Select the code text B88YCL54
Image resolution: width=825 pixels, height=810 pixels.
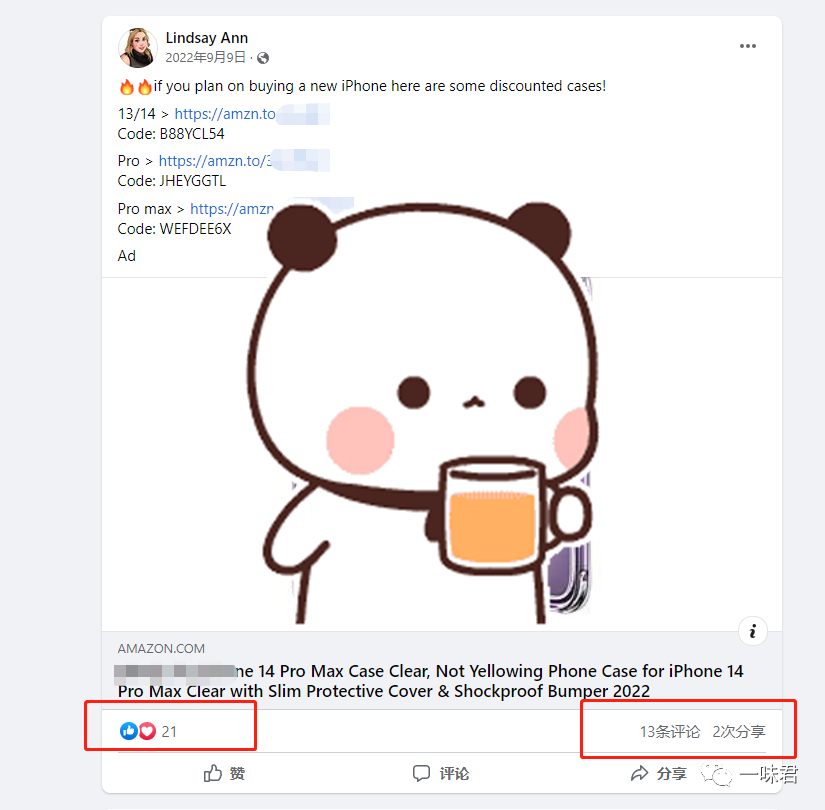point(192,134)
